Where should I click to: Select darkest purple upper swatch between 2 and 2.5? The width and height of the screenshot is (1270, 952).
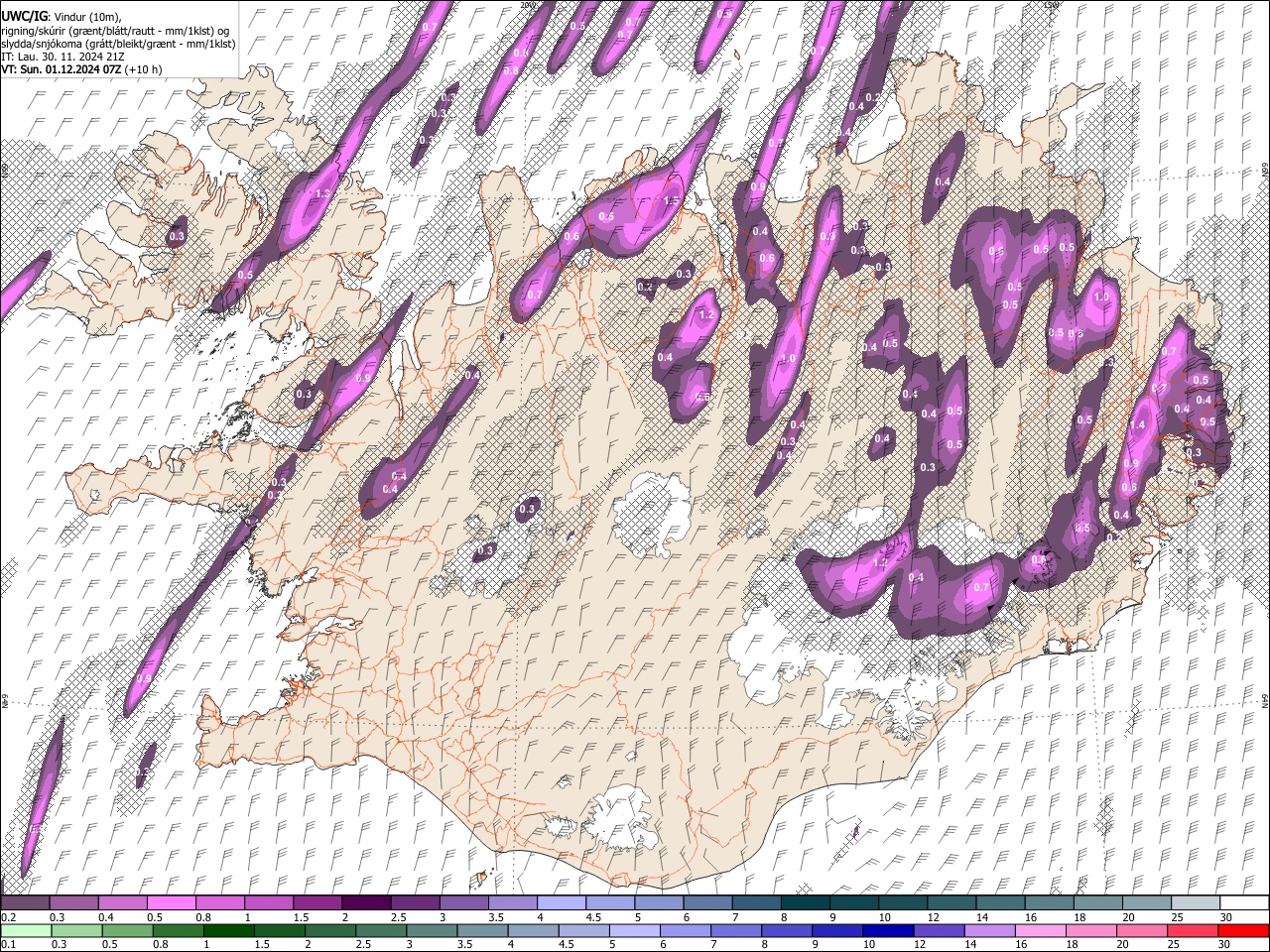[x=366, y=902]
